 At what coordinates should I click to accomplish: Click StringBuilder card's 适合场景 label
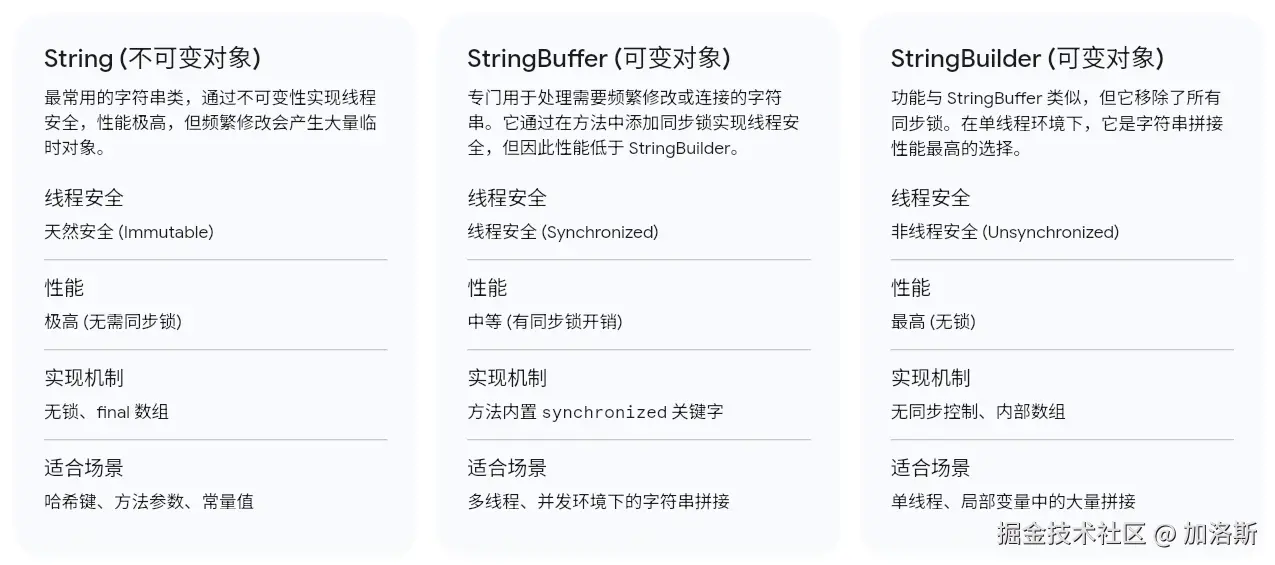coord(931,468)
